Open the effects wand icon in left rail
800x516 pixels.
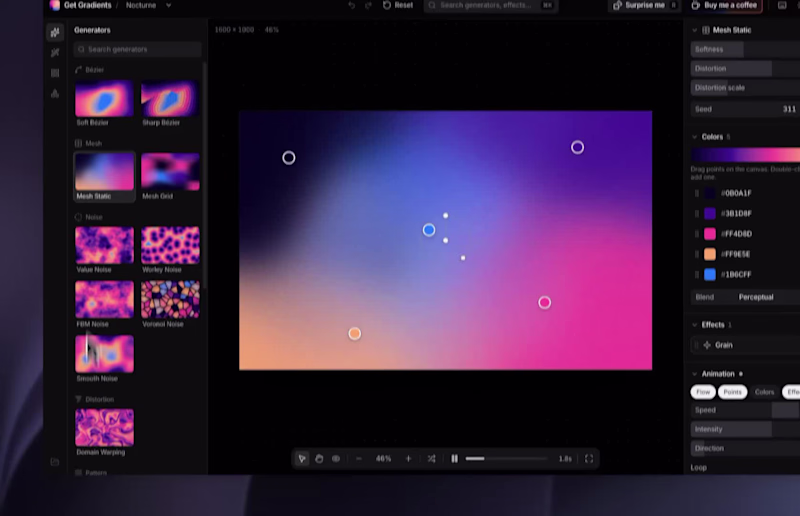55,53
